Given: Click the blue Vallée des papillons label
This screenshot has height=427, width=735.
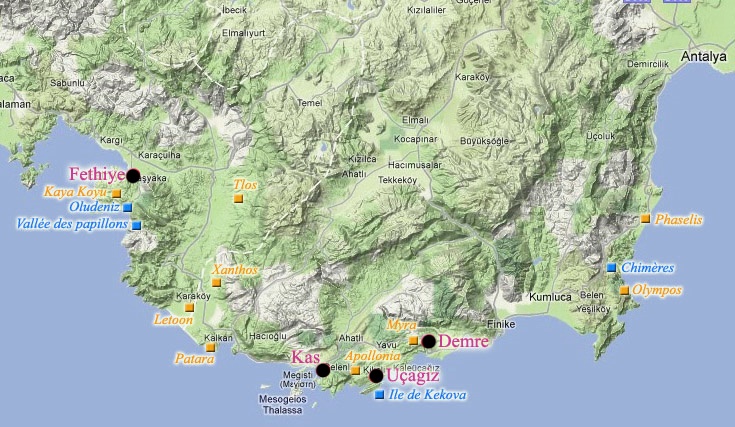Looking at the screenshot, I should 72,224.
